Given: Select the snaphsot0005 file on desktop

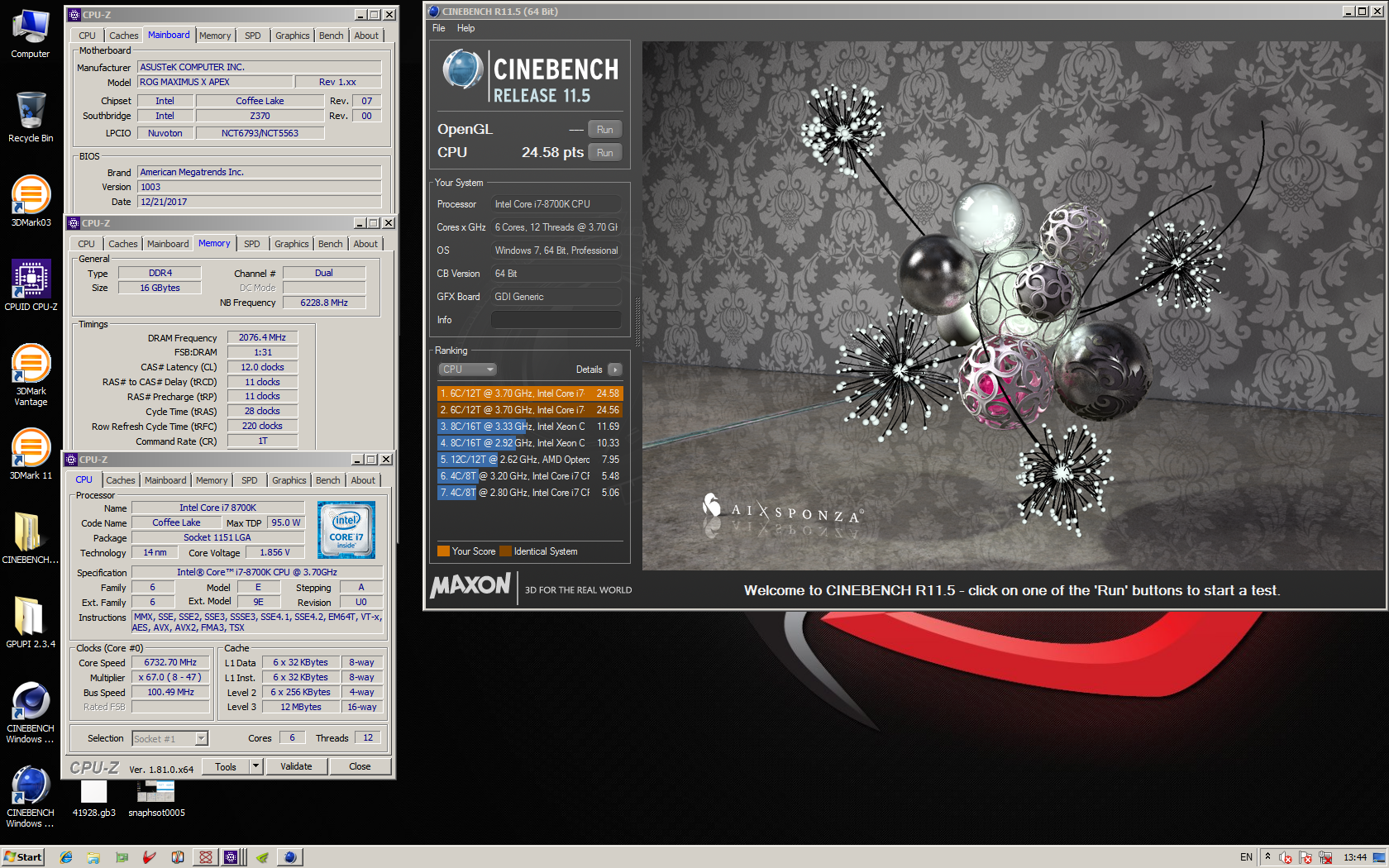Looking at the screenshot, I should (156, 799).
